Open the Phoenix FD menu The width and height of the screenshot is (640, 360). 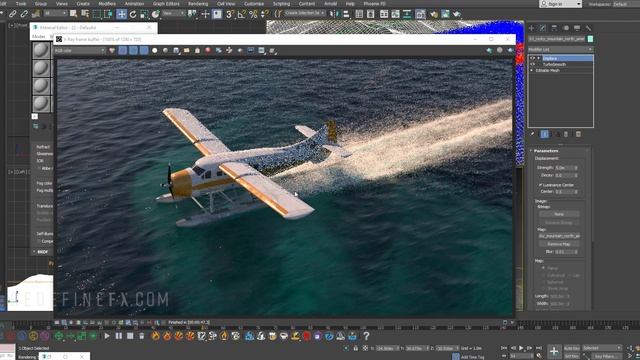[x=374, y=4]
